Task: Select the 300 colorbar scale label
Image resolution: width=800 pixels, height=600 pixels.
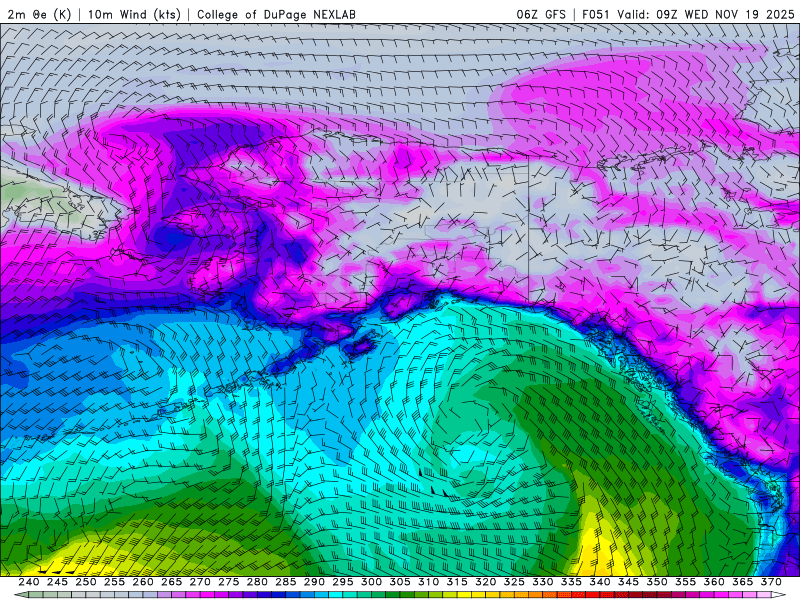Action: pos(371,582)
